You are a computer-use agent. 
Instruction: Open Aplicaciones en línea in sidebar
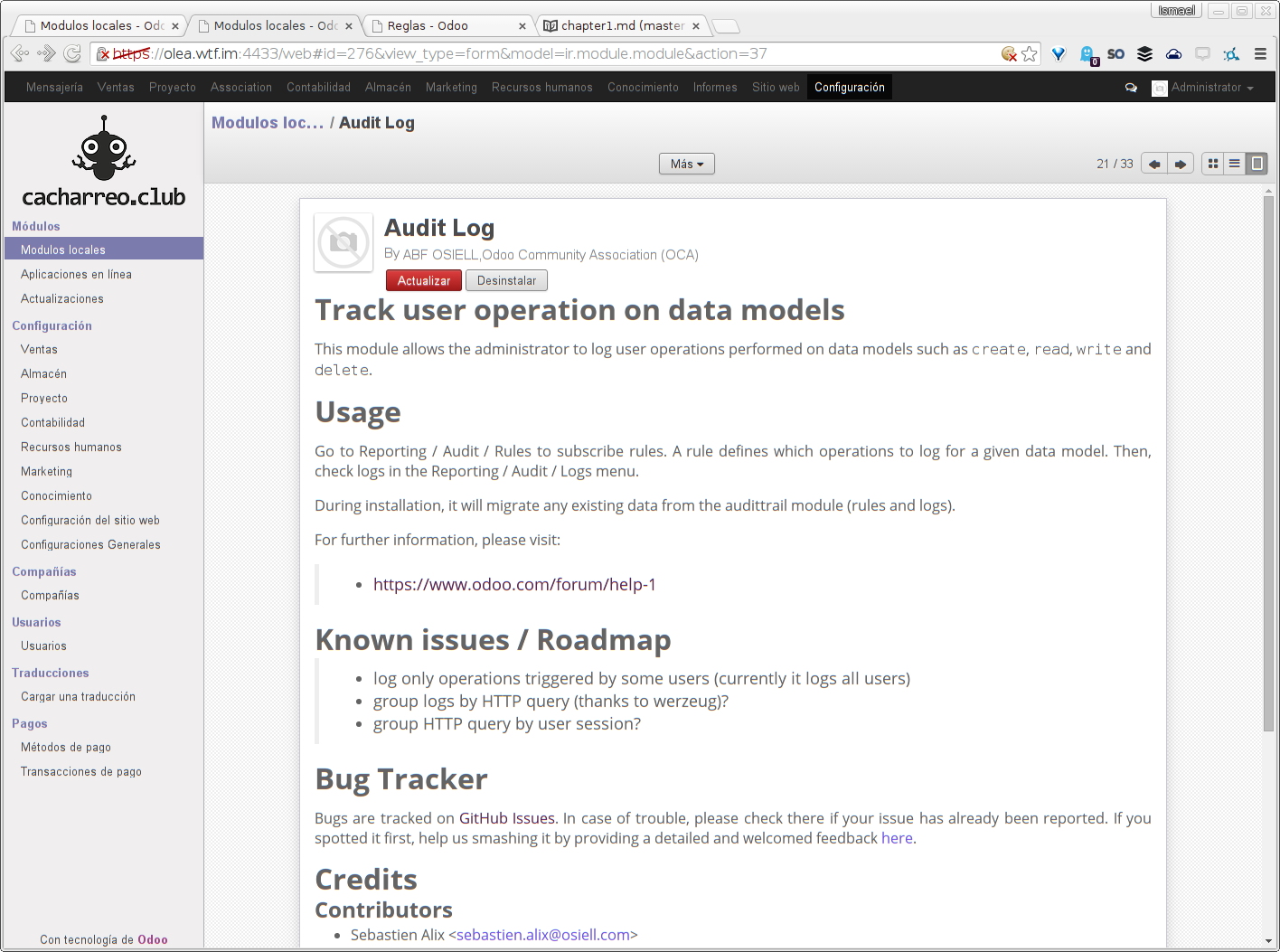(76, 275)
